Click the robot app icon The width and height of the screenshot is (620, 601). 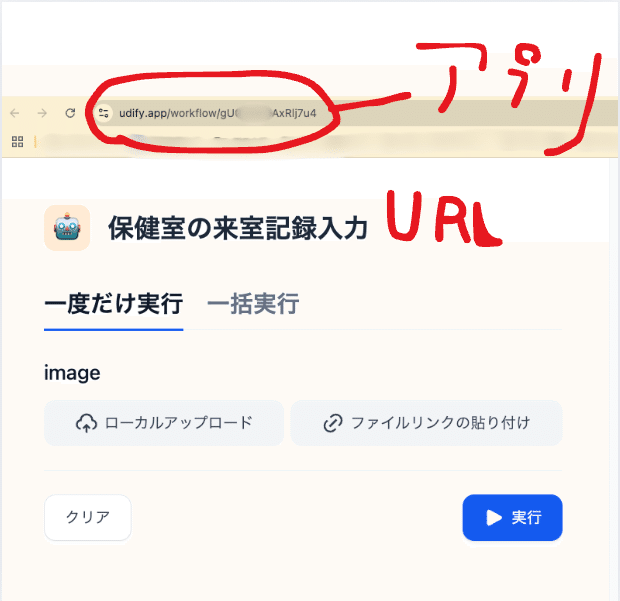(x=67, y=228)
